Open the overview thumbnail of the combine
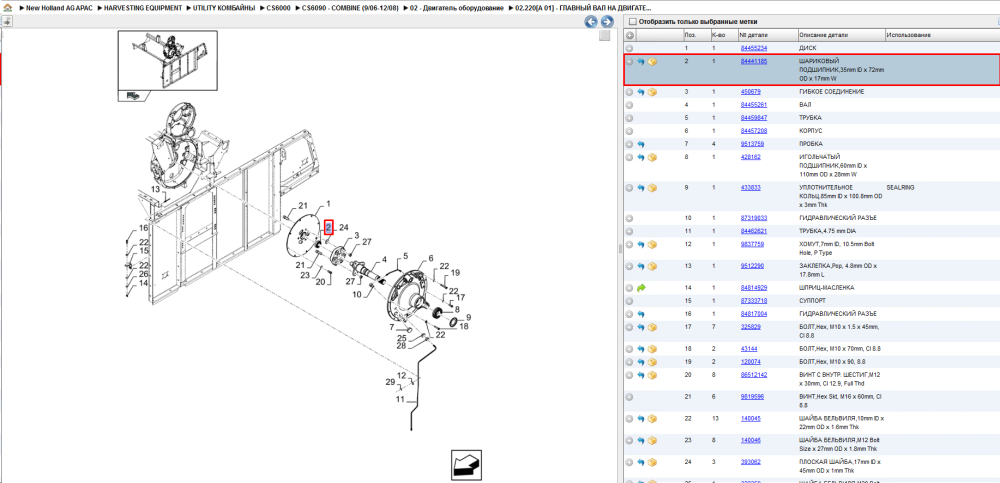Screen dimensions: 1000x483 [168, 61]
